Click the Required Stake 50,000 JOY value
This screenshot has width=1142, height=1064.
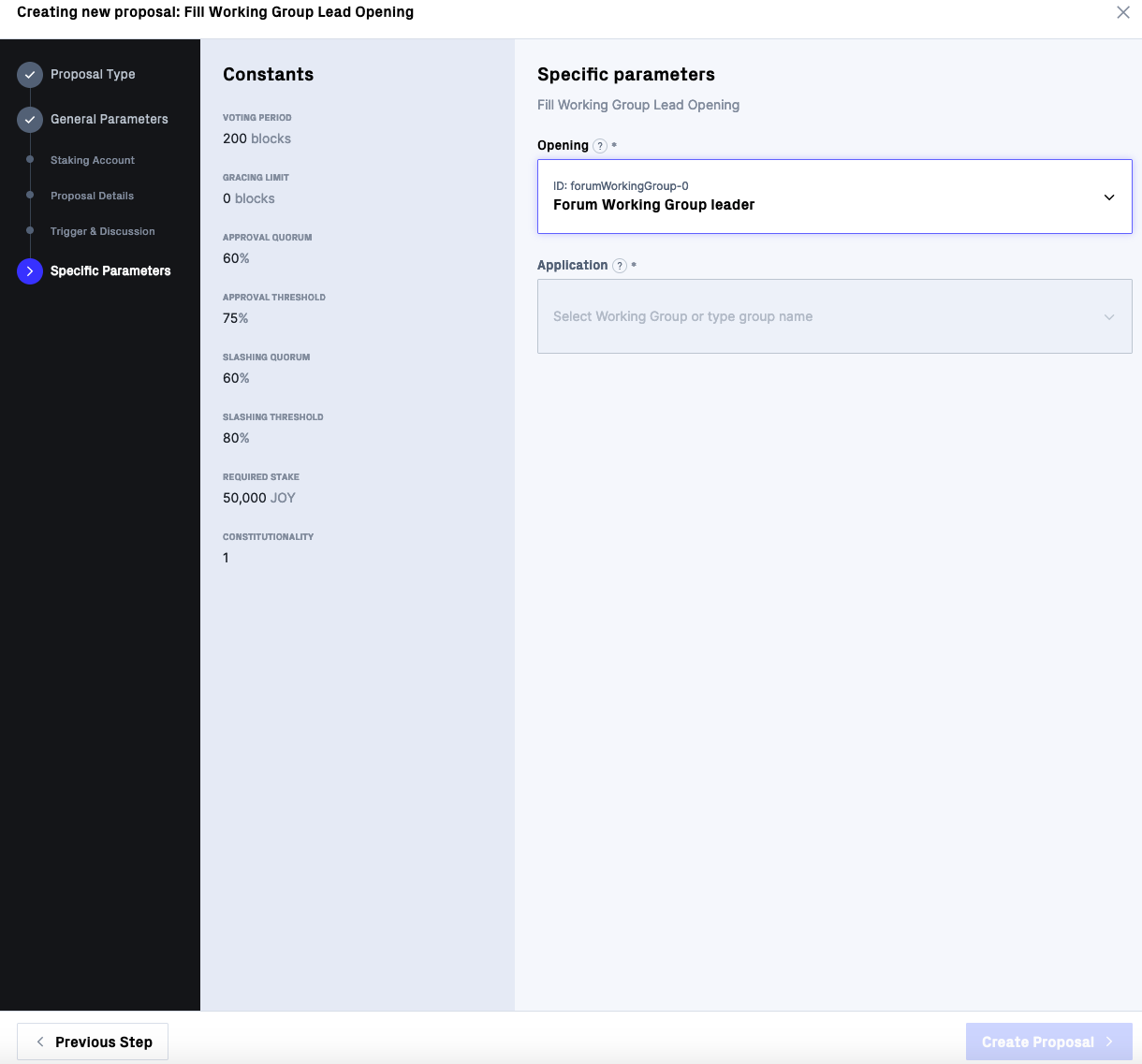[258, 498]
